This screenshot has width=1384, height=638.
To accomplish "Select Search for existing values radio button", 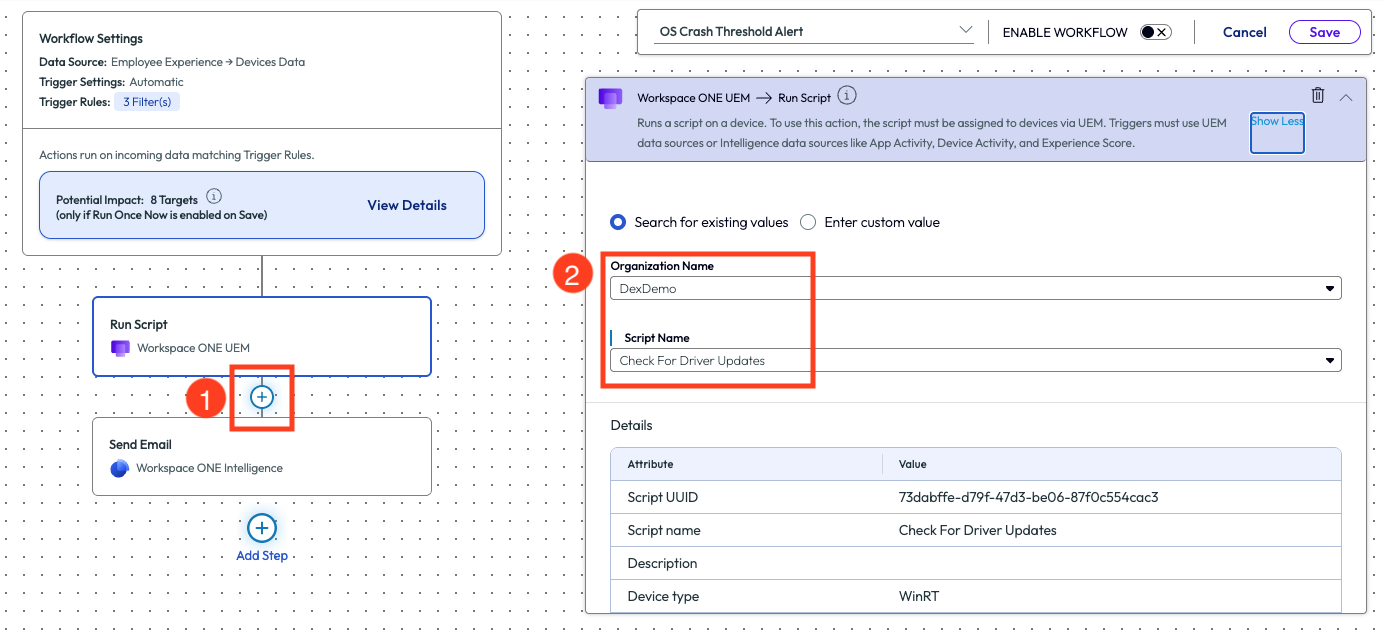I will coord(618,222).
